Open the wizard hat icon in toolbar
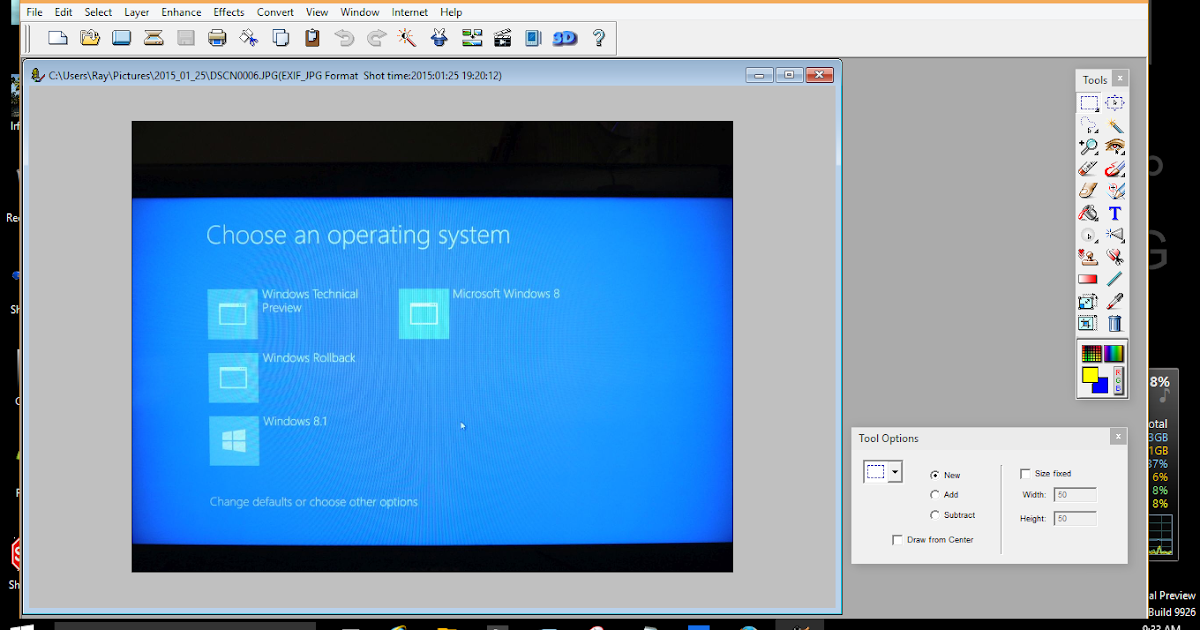Screen dimensions: 1200x630 [439, 38]
